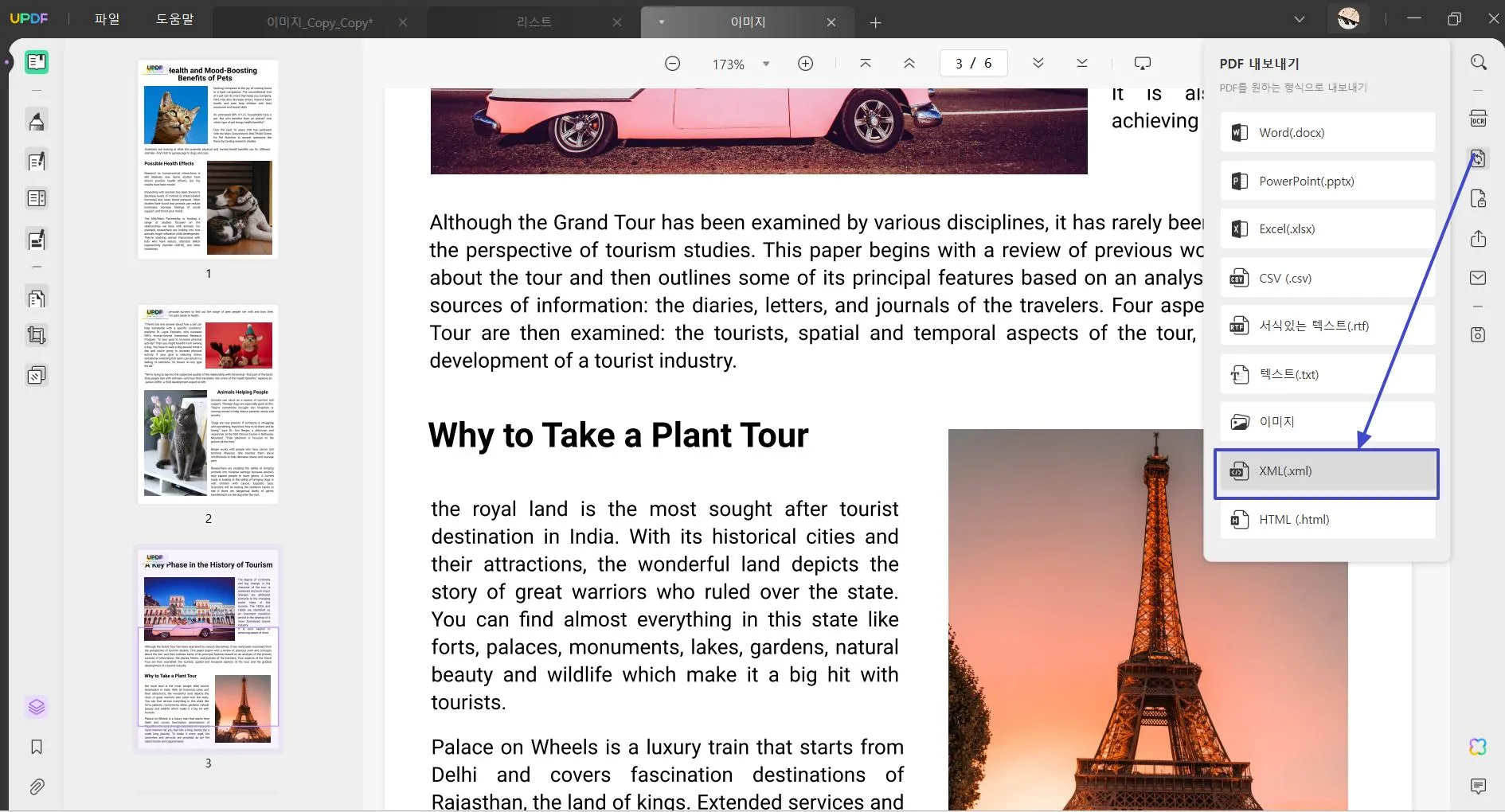
Task: Open the Bookmarks panel
Action: click(x=37, y=747)
